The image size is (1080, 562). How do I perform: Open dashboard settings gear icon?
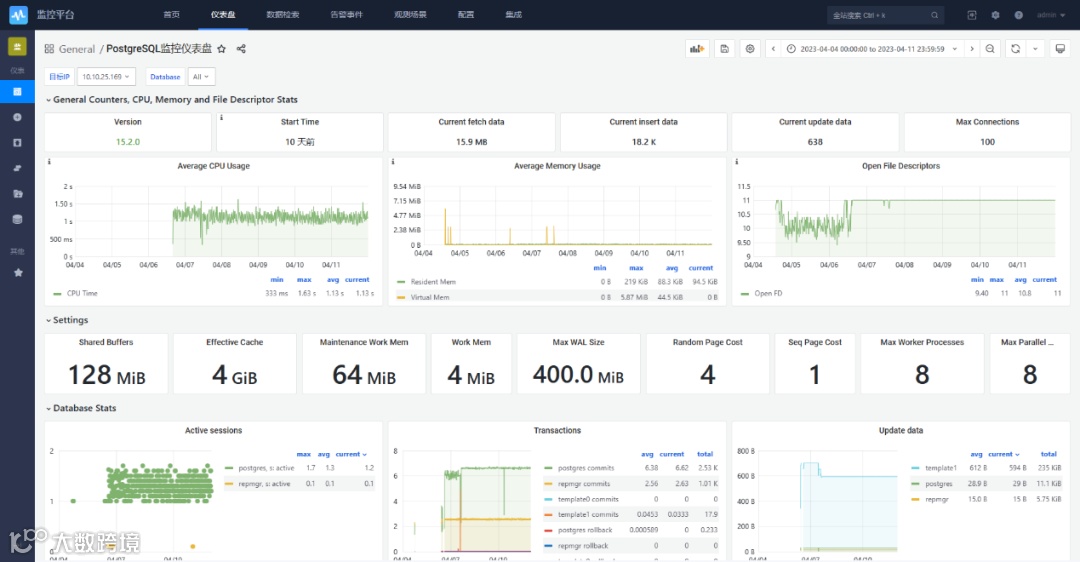(x=750, y=49)
